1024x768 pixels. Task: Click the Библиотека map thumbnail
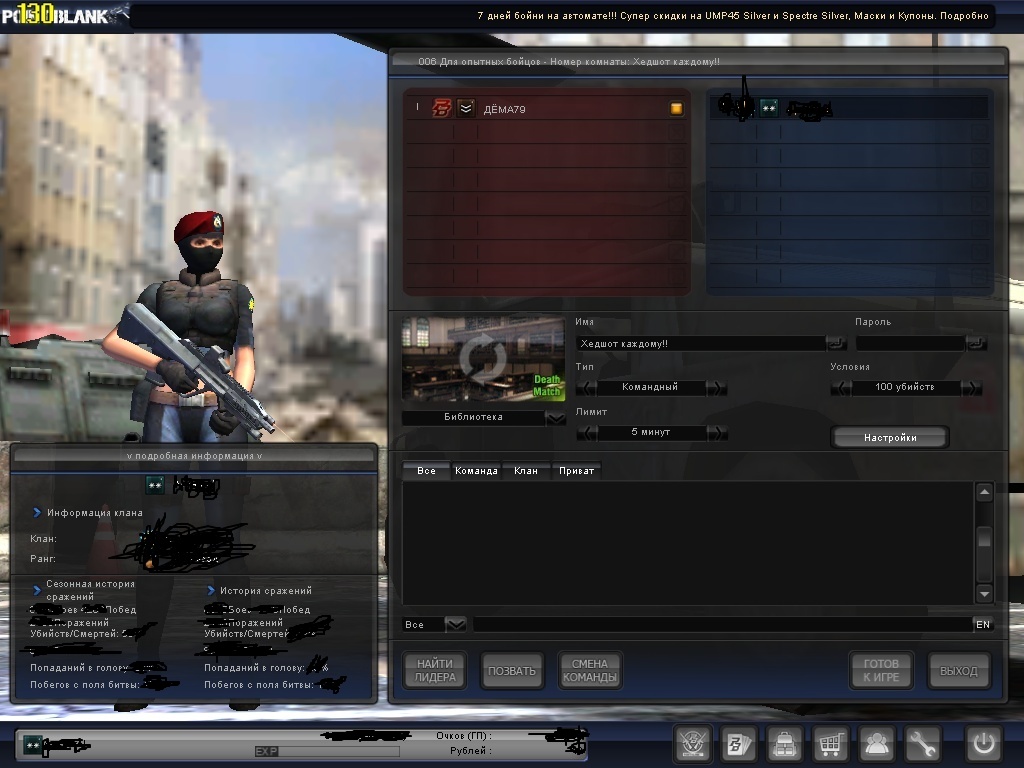(x=483, y=360)
